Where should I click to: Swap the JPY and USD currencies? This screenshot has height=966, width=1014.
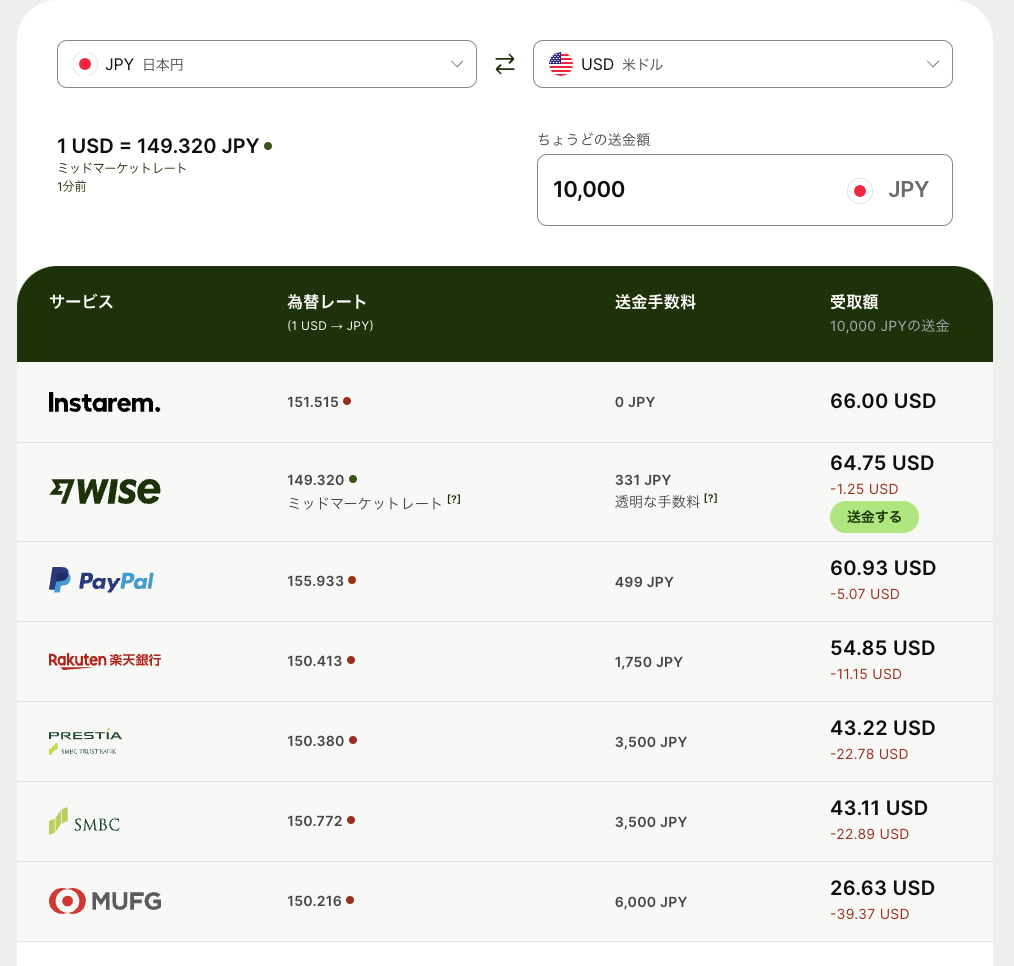[x=505, y=64]
